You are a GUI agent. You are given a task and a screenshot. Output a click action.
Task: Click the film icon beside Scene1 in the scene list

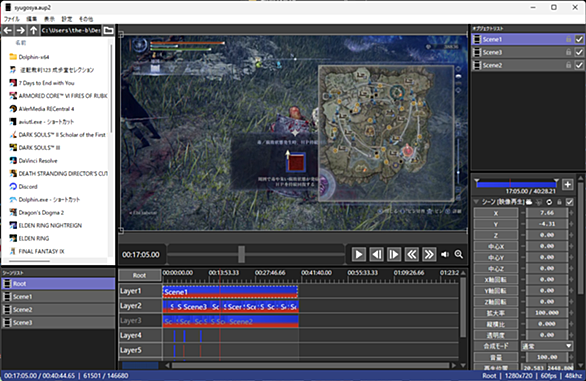7,296
